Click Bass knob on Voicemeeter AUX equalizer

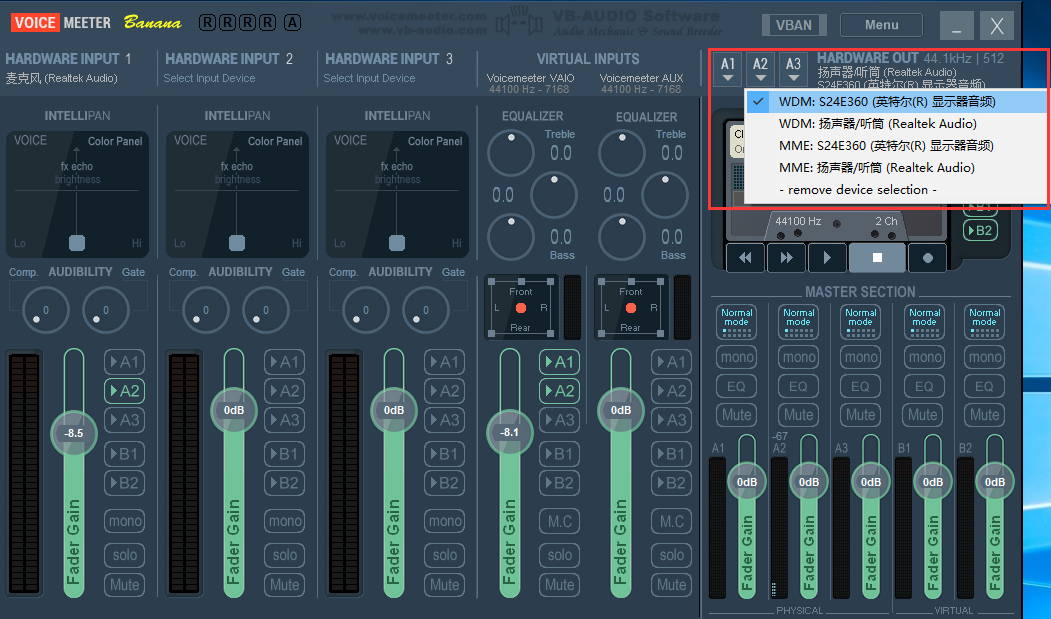point(622,237)
